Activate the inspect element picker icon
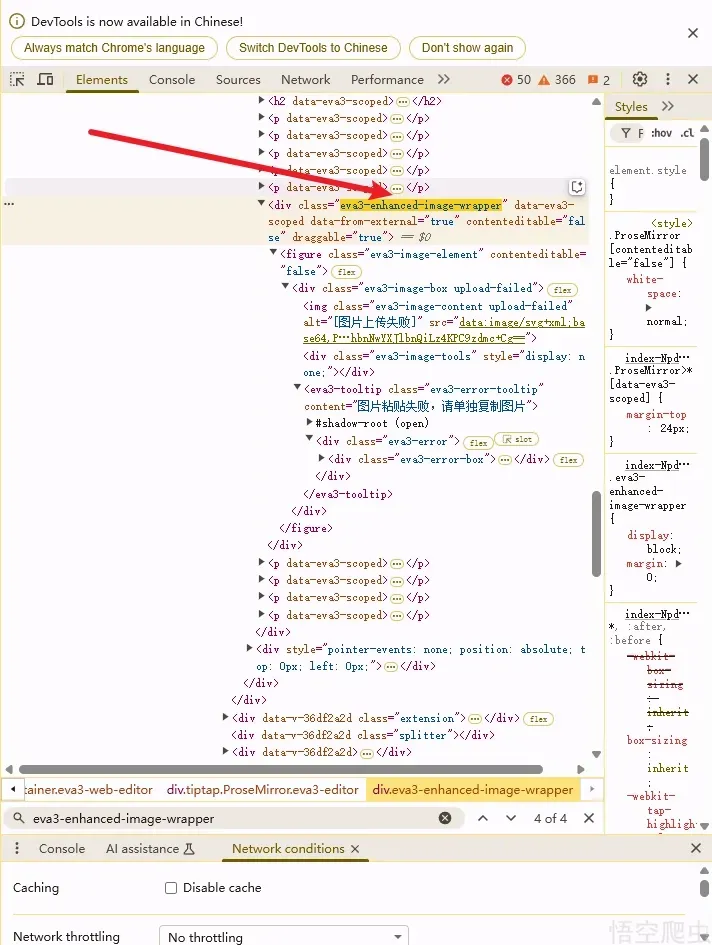The image size is (712, 945). [x=17, y=80]
